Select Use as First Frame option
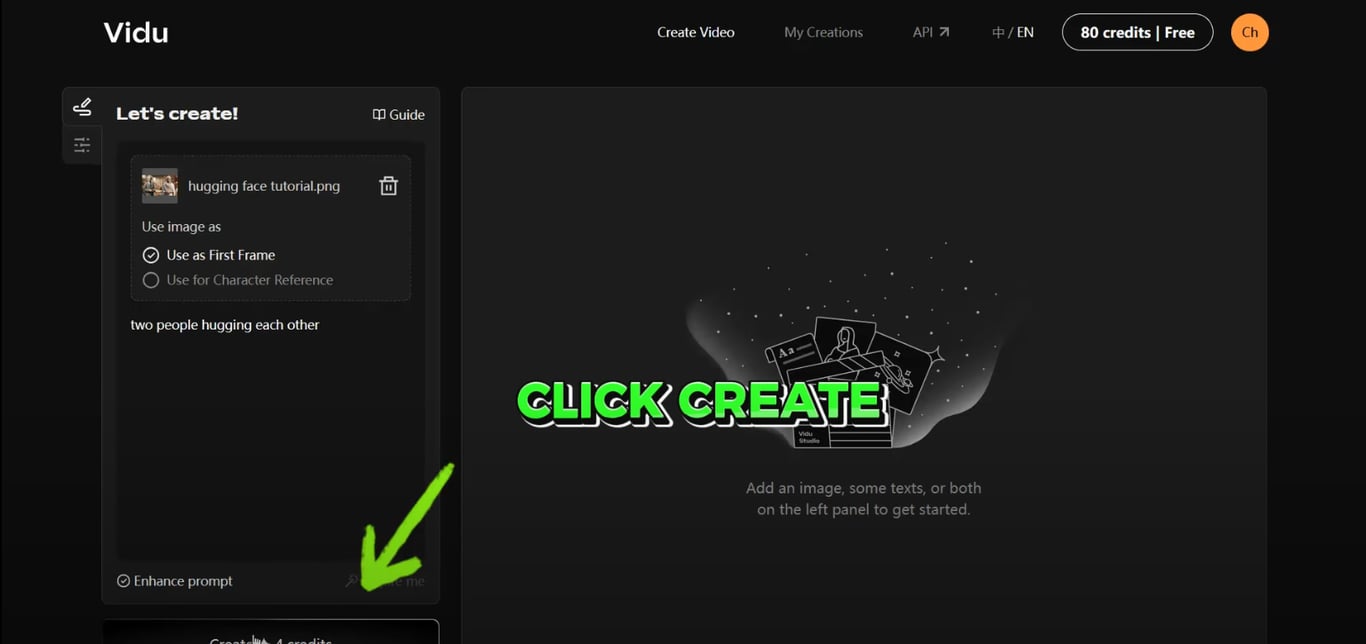Screen dimensions: 1366x644 pos(209,255)
